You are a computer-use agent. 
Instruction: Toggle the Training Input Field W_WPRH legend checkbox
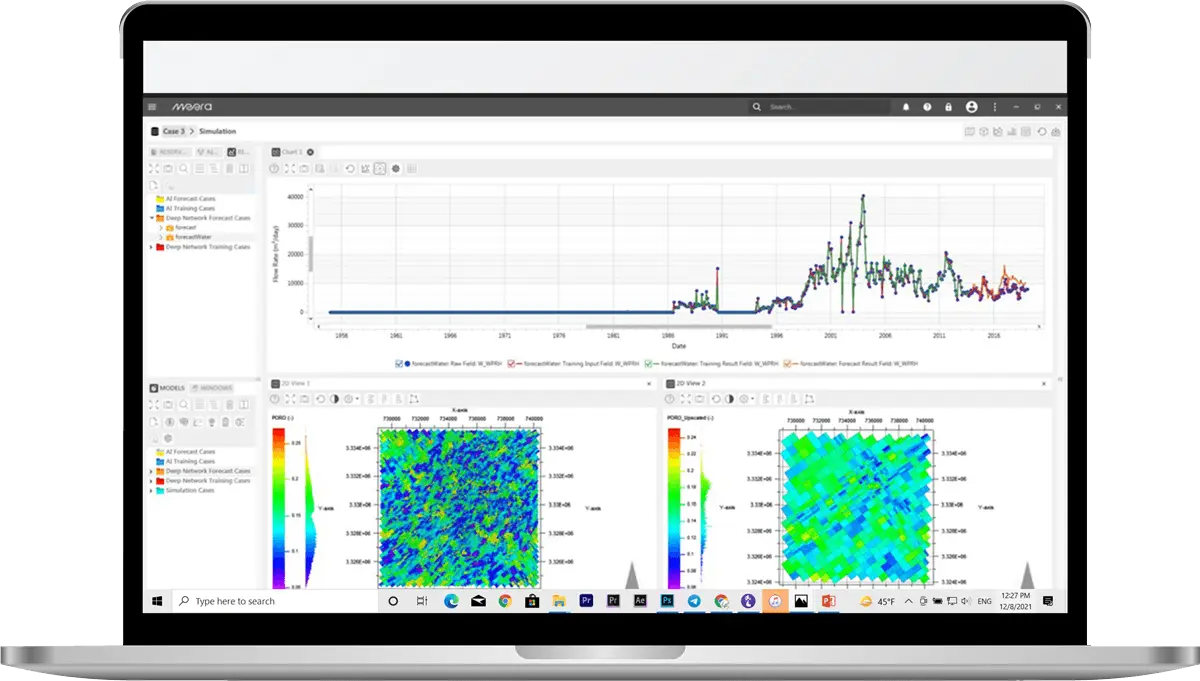511,363
